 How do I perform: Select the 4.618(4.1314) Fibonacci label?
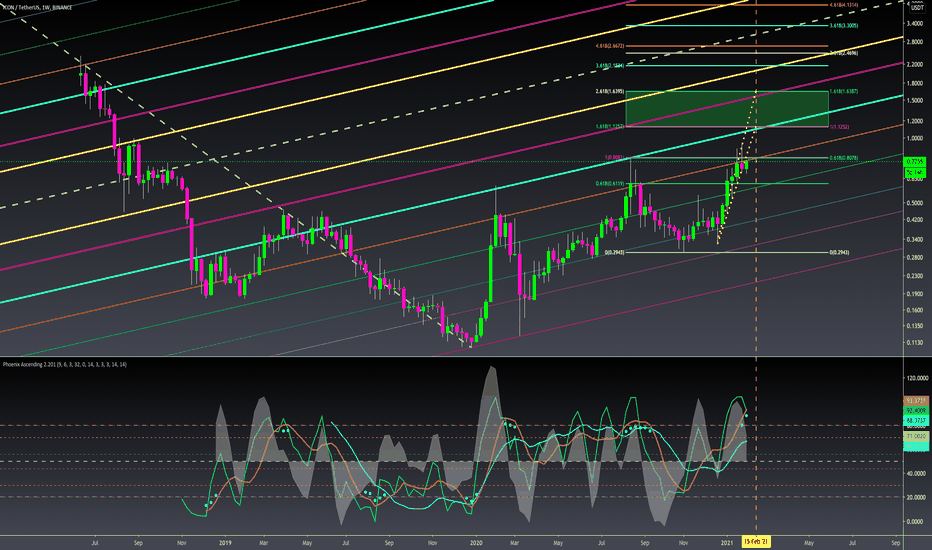tap(844, 5)
